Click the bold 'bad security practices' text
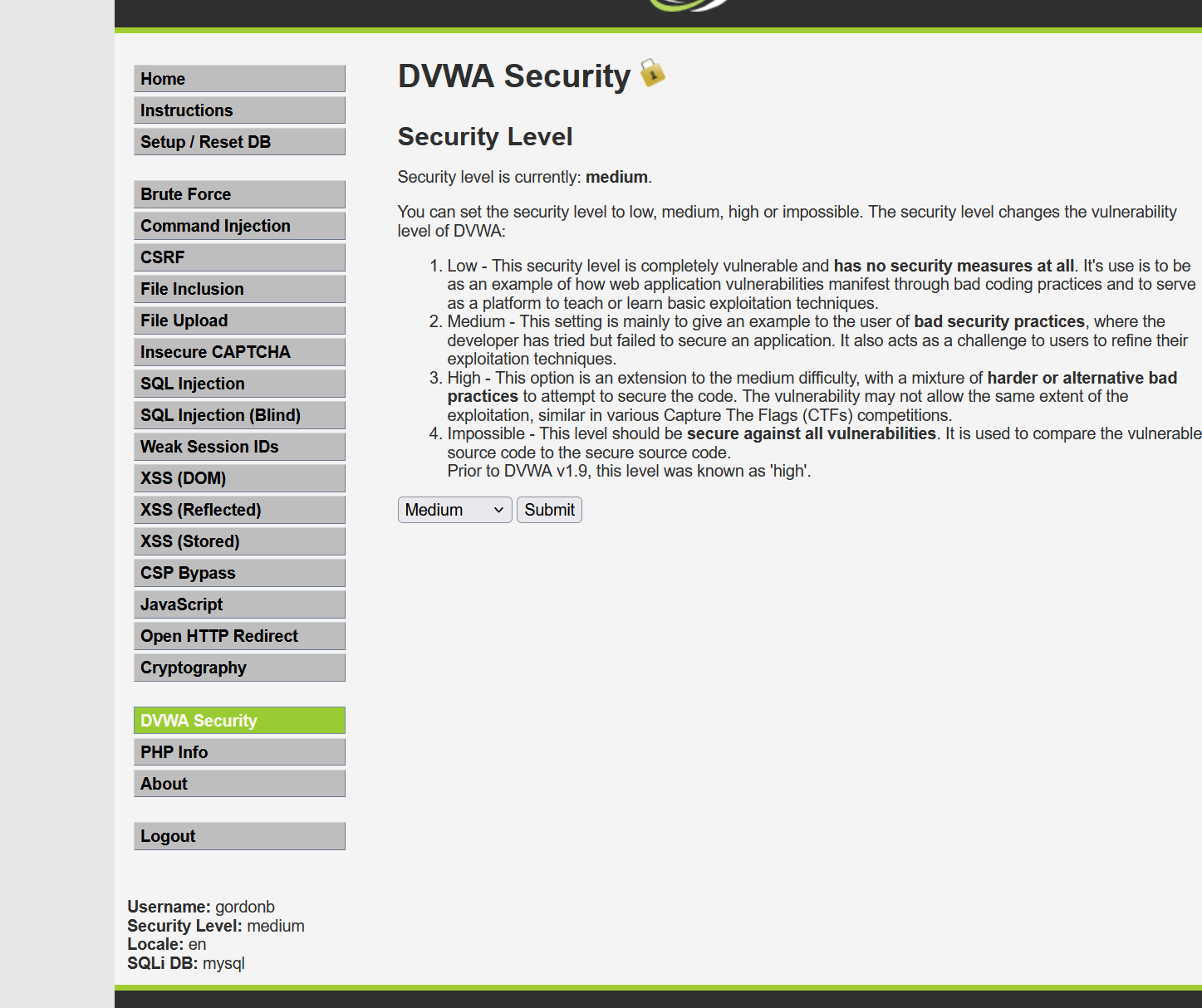Image resolution: width=1202 pixels, height=1008 pixels. (999, 321)
